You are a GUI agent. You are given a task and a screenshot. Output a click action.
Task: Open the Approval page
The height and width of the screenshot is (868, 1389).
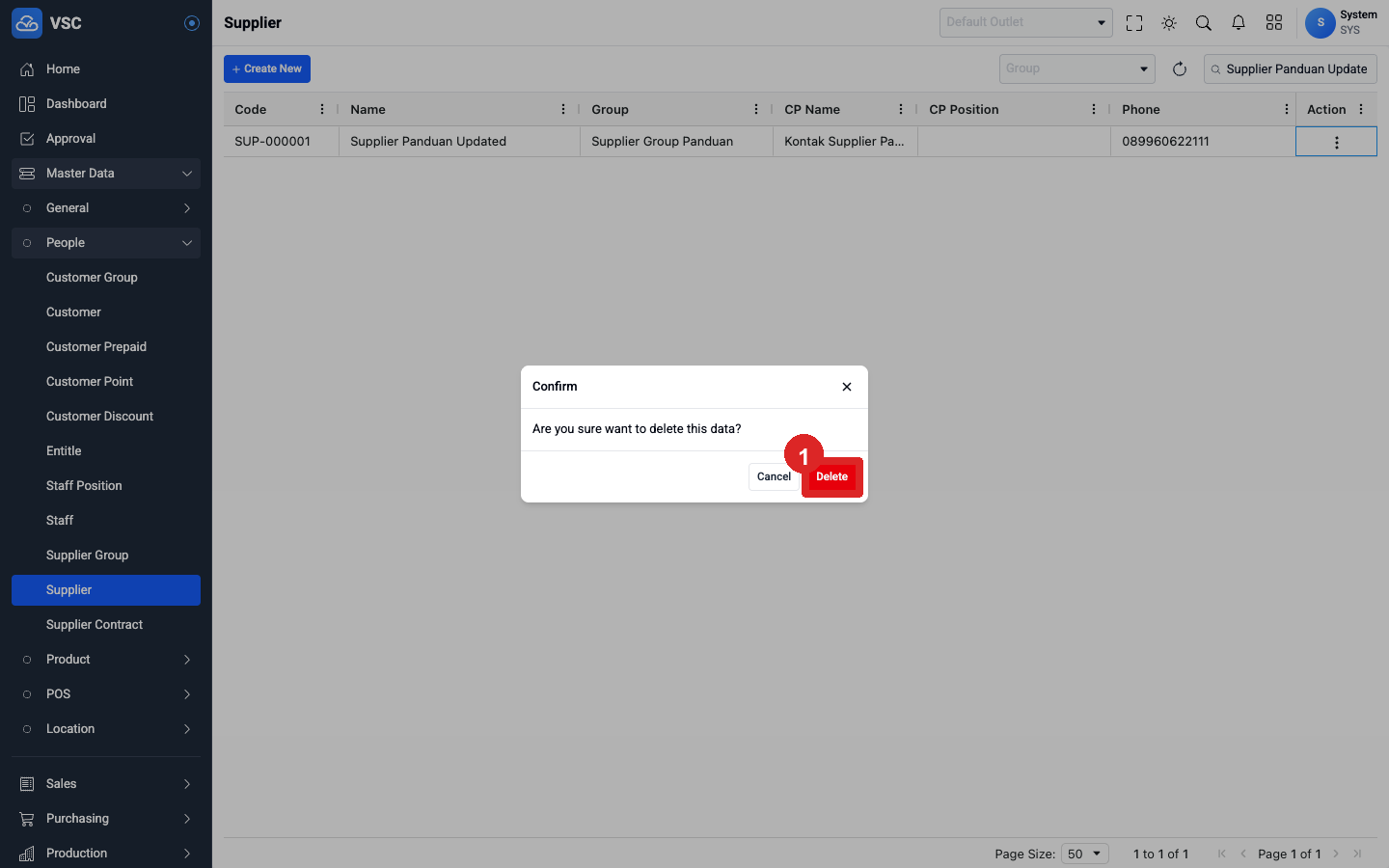[106, 139]
